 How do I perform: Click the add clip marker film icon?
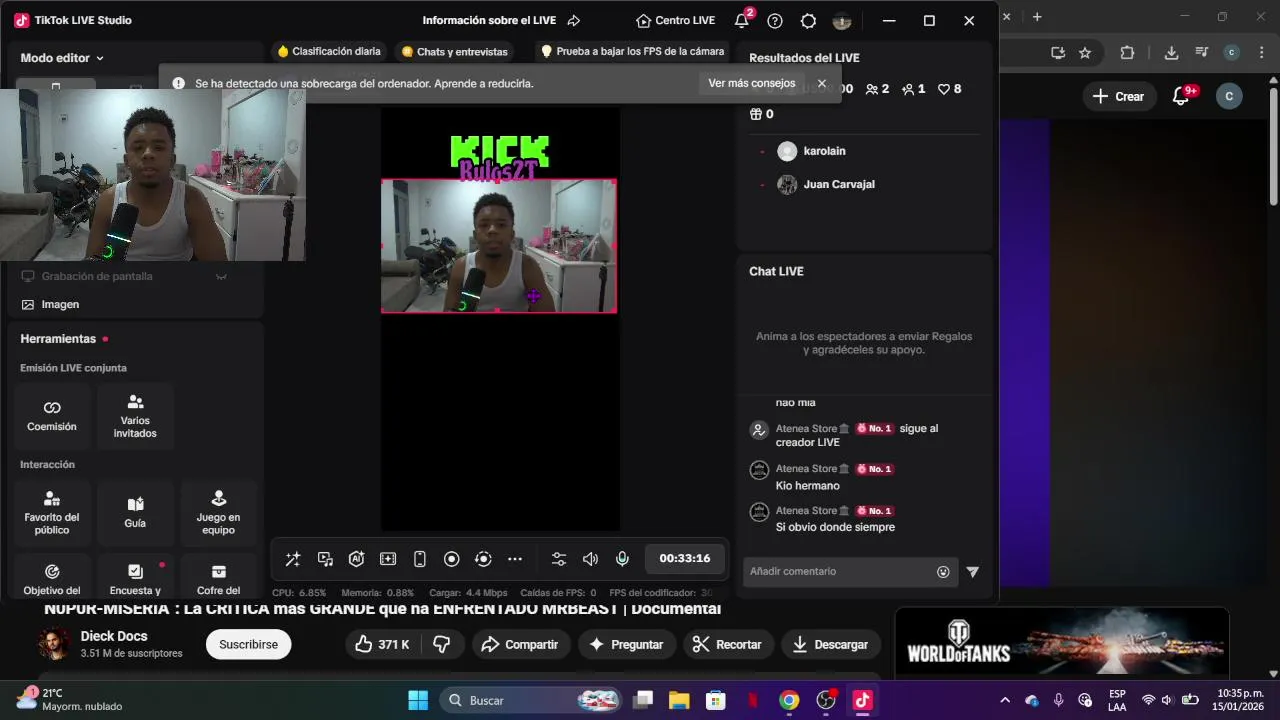click(388, 559)
